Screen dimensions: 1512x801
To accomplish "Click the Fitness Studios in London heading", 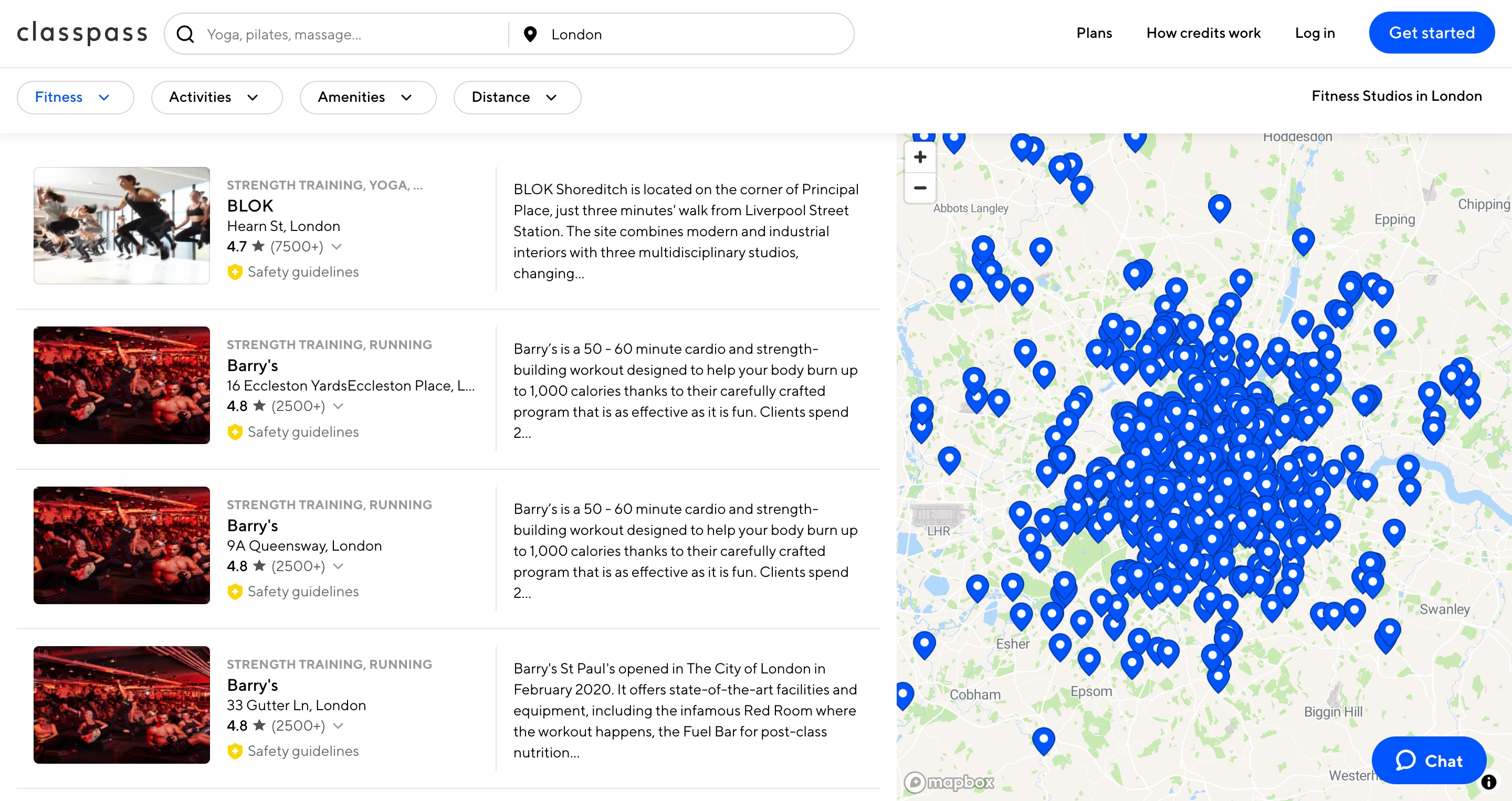I will [1396, 96].
